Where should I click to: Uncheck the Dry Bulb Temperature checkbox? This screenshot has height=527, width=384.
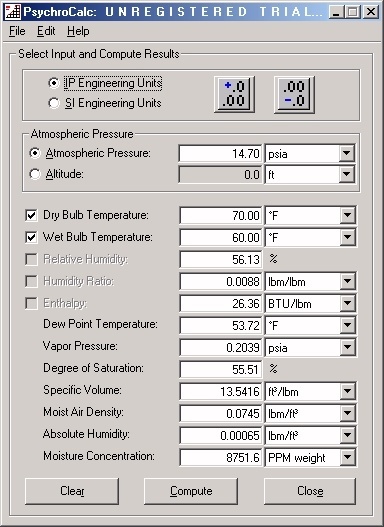(31, 215)
